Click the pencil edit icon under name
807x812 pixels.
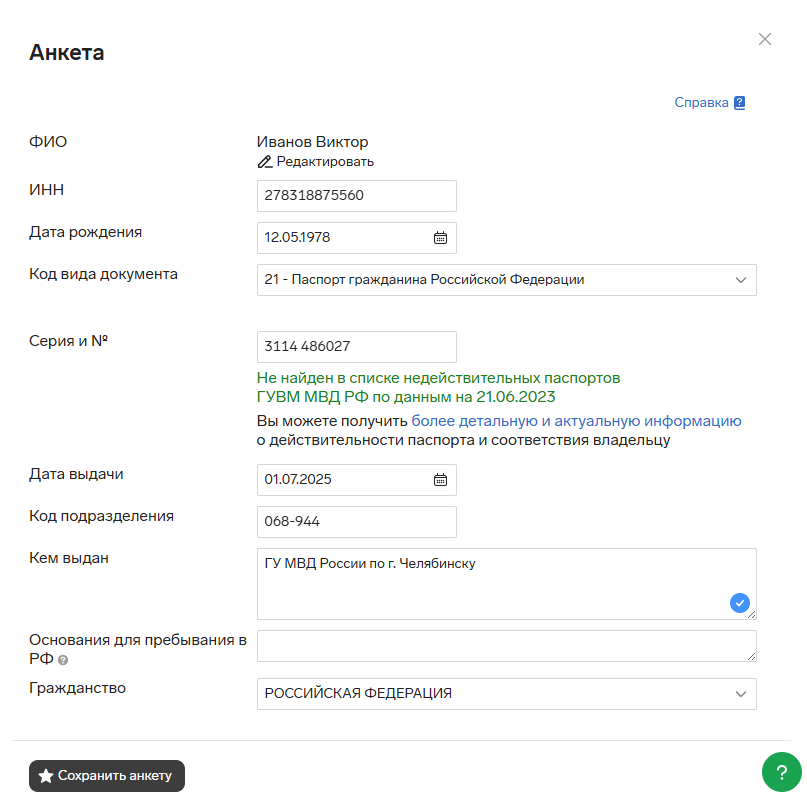coord(265,162)
